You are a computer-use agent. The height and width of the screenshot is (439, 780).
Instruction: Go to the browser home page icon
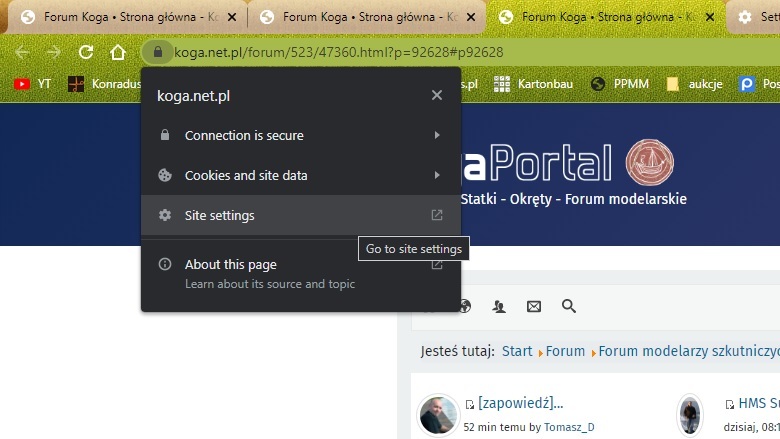coord(117,52)
